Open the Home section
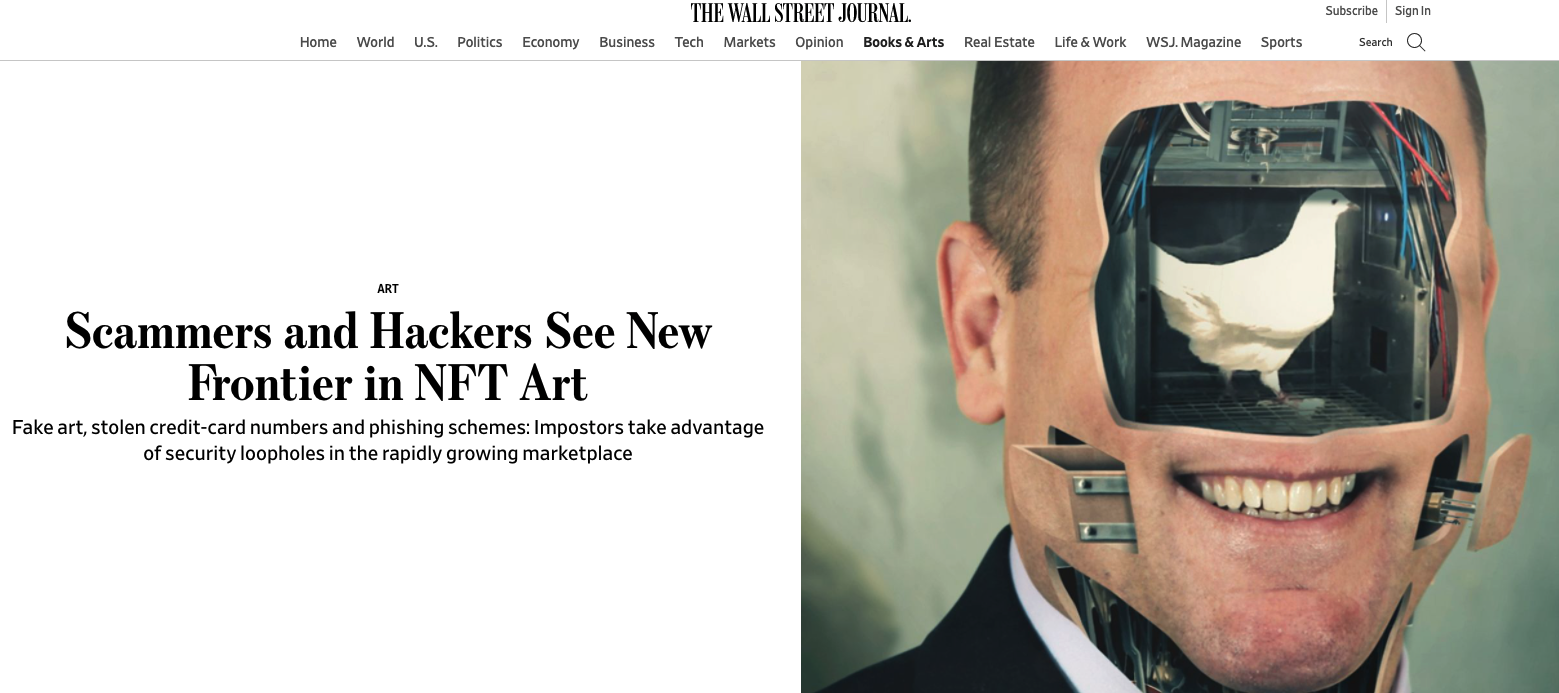This screenshot has width=1559, height=693. click(318, 42)
